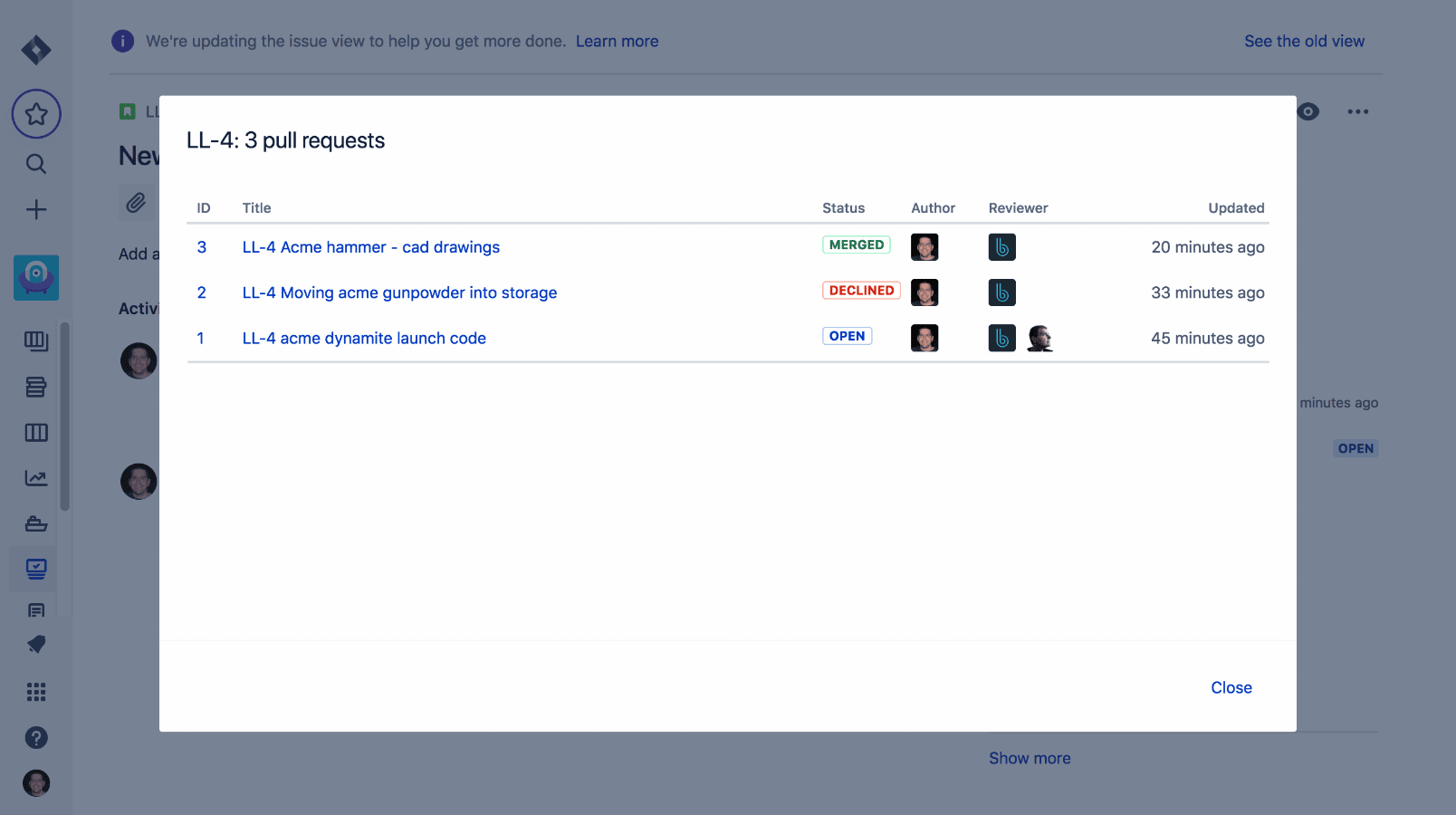Image resolution: width=1456 pixels, height=815 pixels.
Task: Click the megaphone feedback icon
Action: [36, 645]
